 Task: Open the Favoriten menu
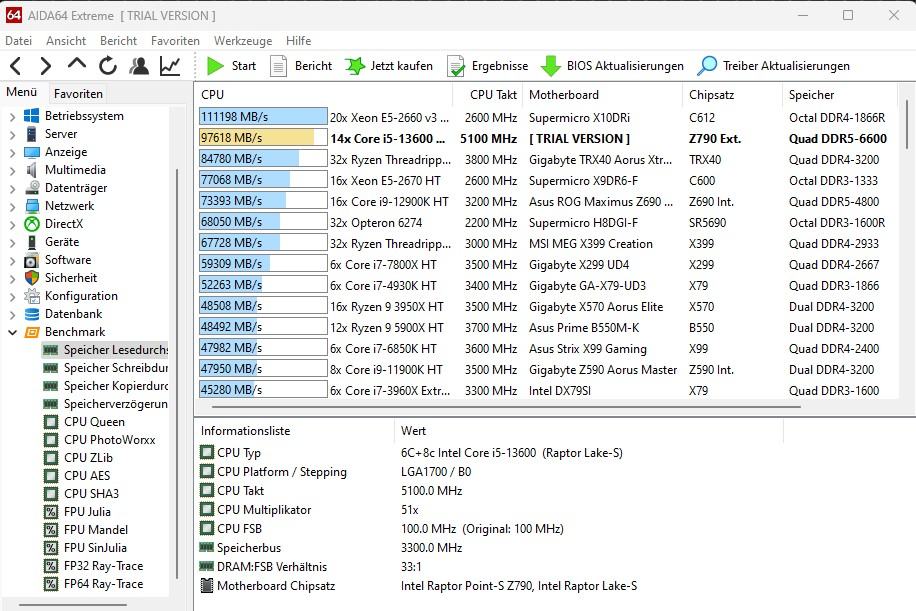(x=175, y=41)
